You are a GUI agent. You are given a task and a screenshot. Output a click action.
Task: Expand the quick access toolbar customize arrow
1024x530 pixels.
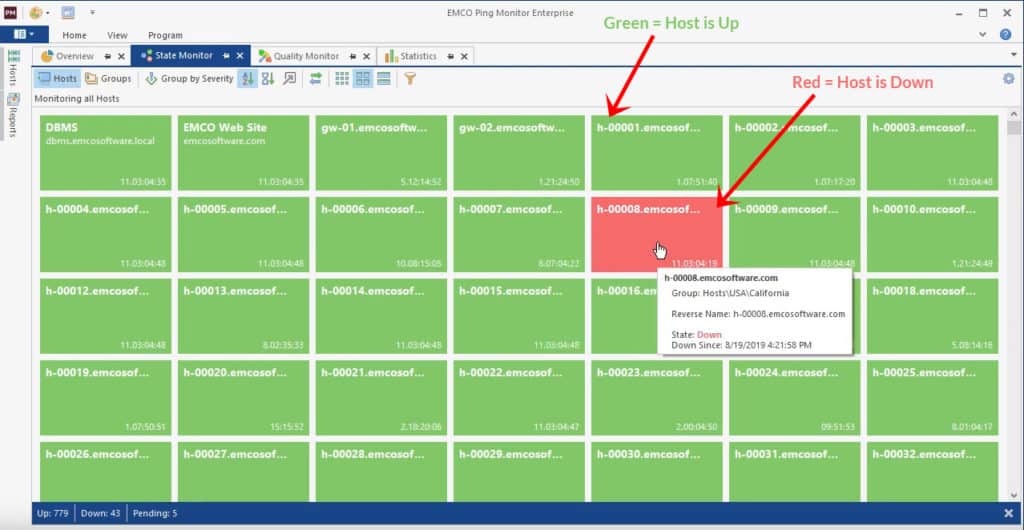tap(92, 12)
